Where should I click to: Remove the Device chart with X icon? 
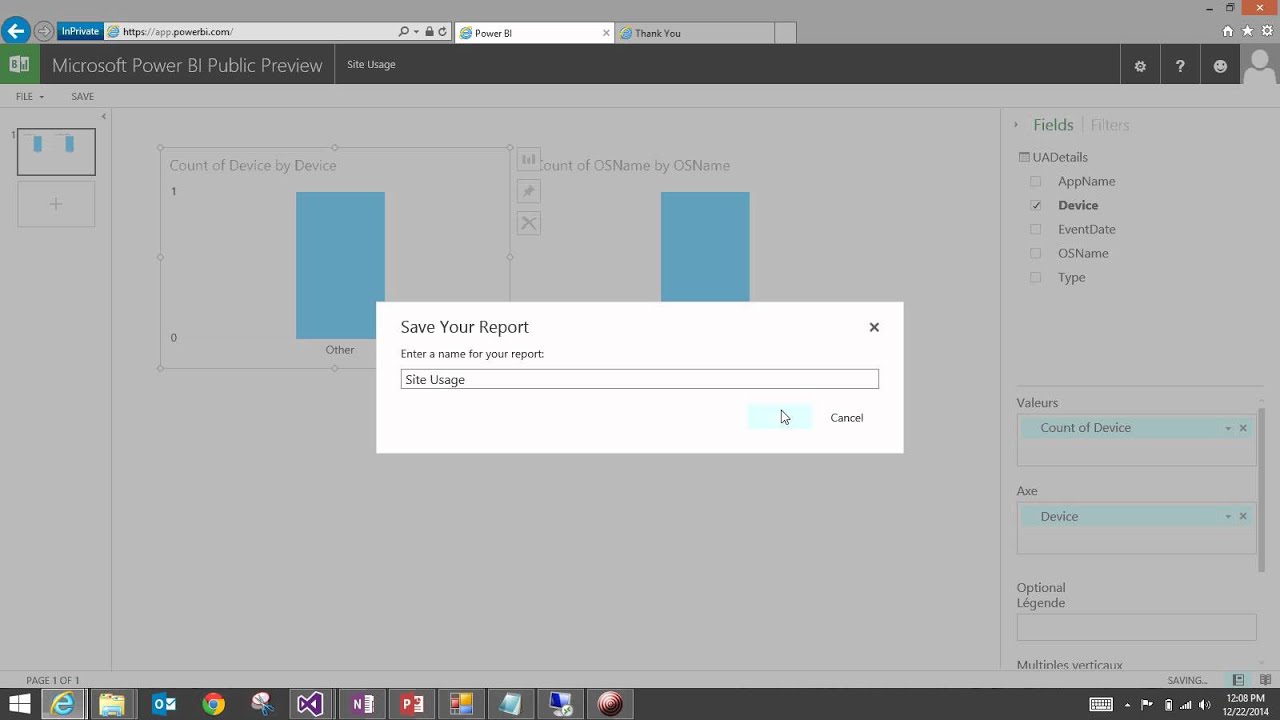529,224
